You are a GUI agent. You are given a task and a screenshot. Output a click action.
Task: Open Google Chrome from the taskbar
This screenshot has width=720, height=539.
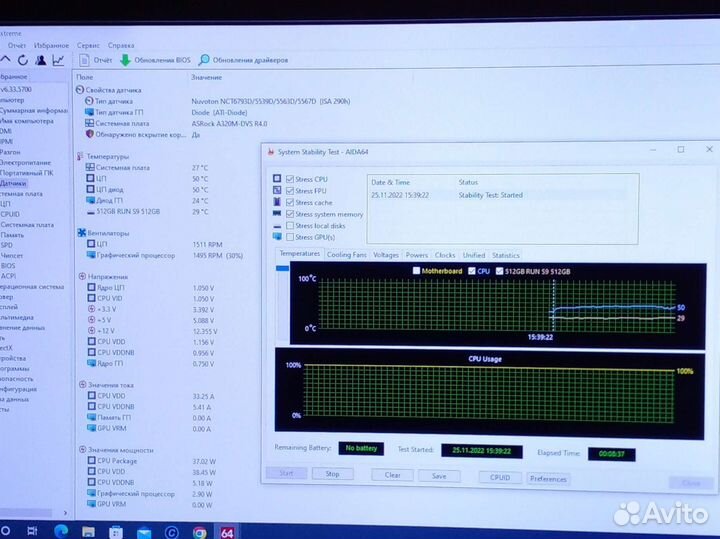point(200,533)
